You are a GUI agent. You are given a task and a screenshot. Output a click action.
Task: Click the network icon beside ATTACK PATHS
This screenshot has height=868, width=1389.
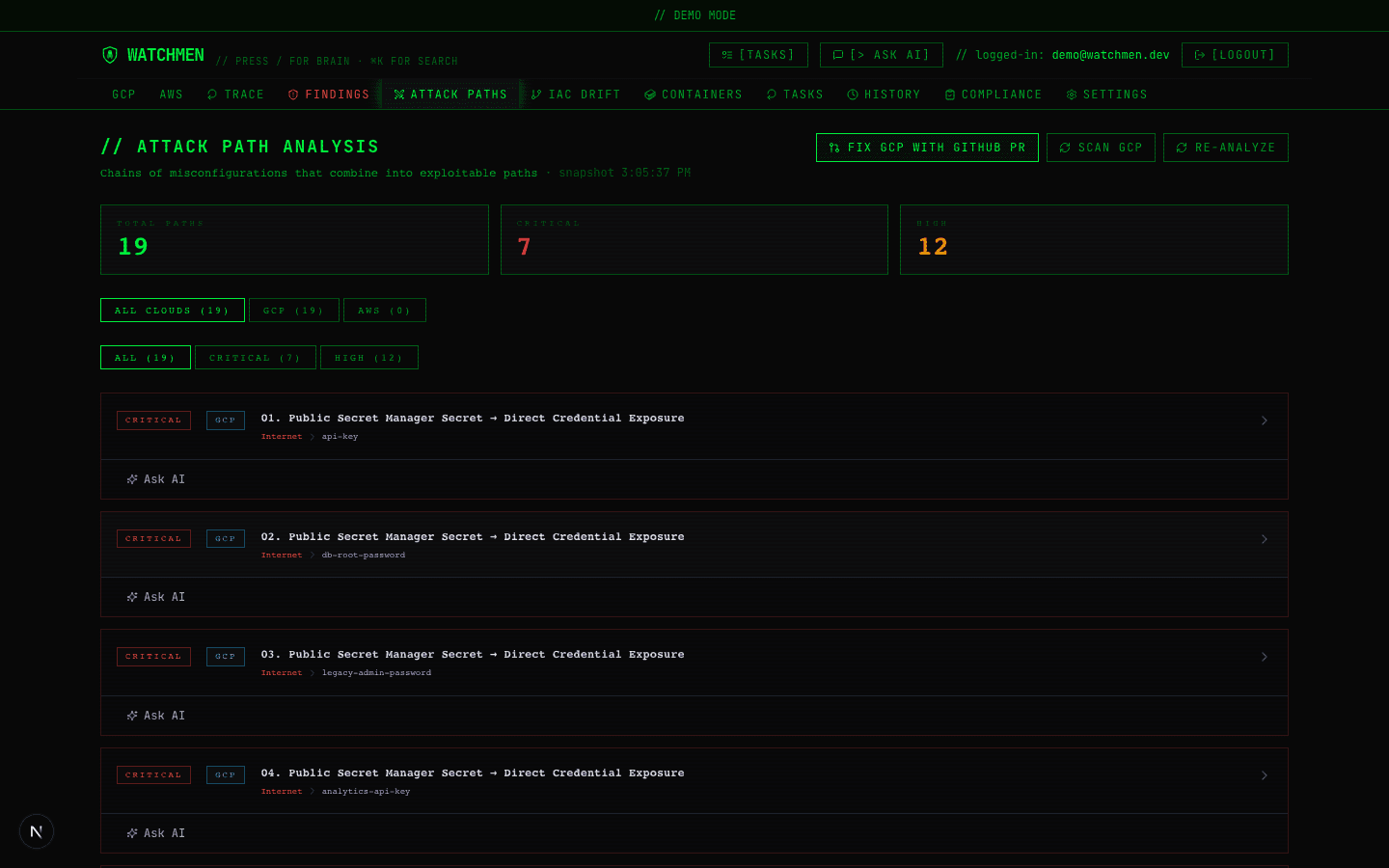click(399, 95)
